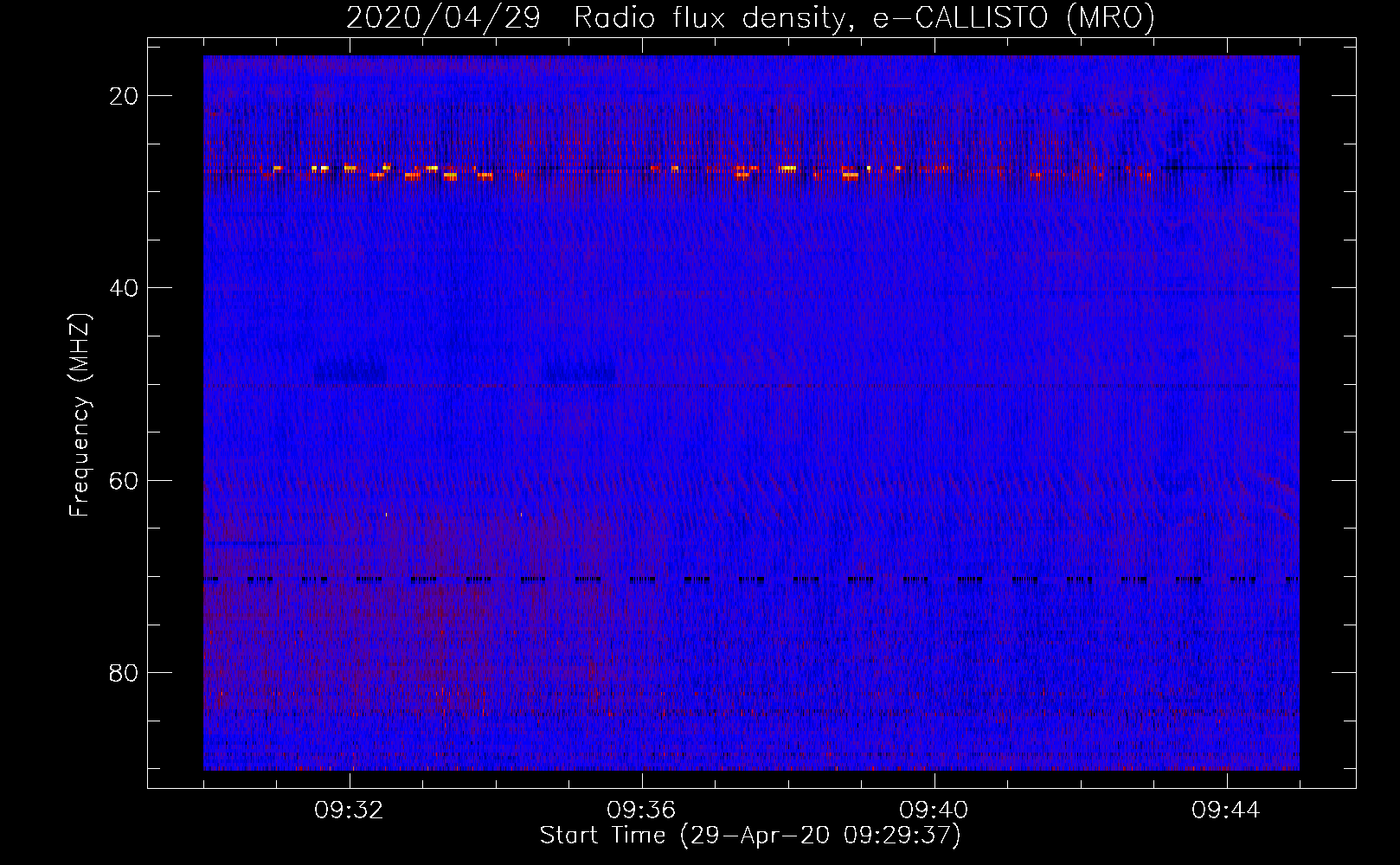The image size is (1400, 865).
Task: Click the 40 MHz frequency tick label
Action: 124,288
